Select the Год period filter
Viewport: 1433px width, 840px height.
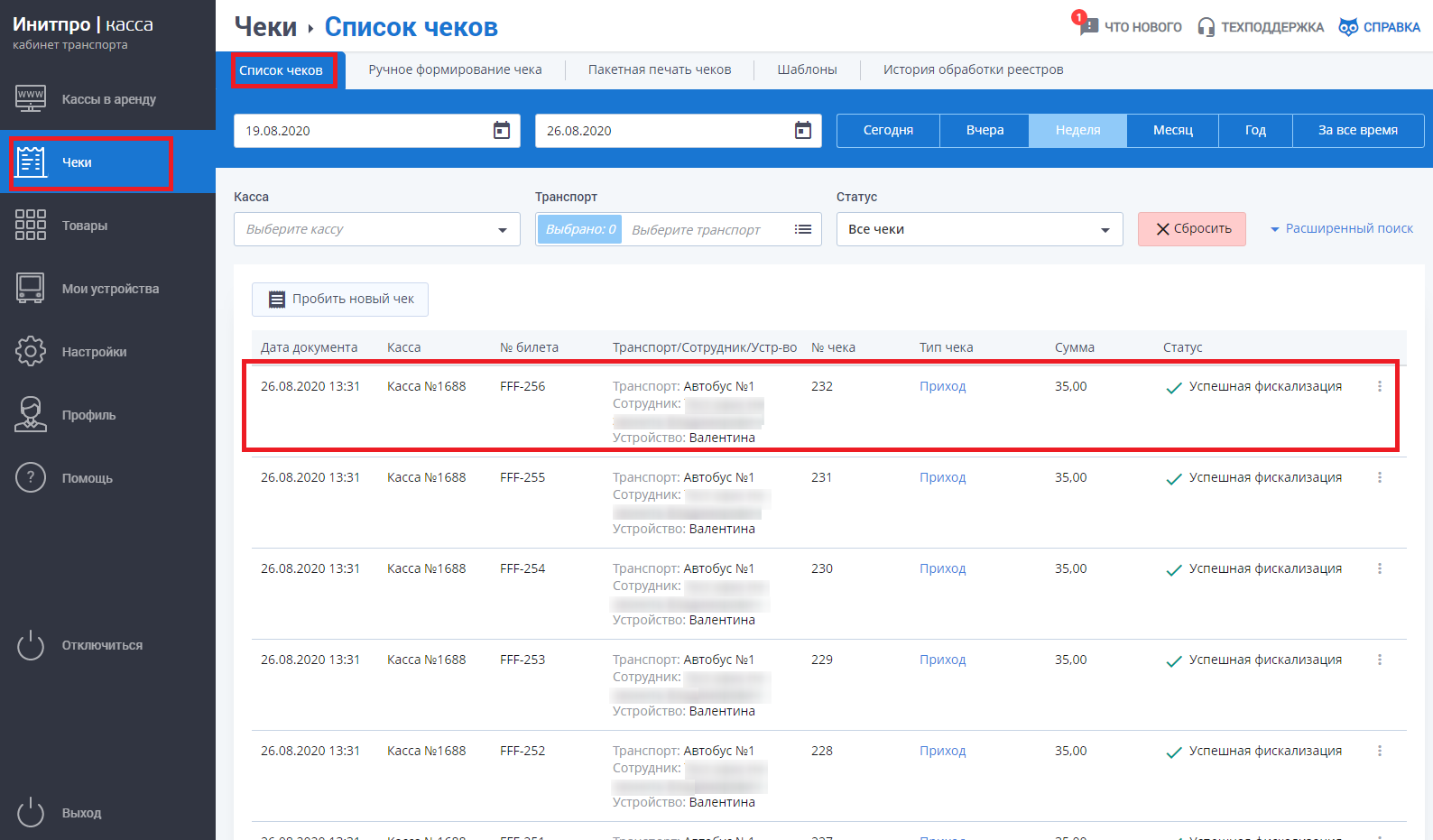1255,130
